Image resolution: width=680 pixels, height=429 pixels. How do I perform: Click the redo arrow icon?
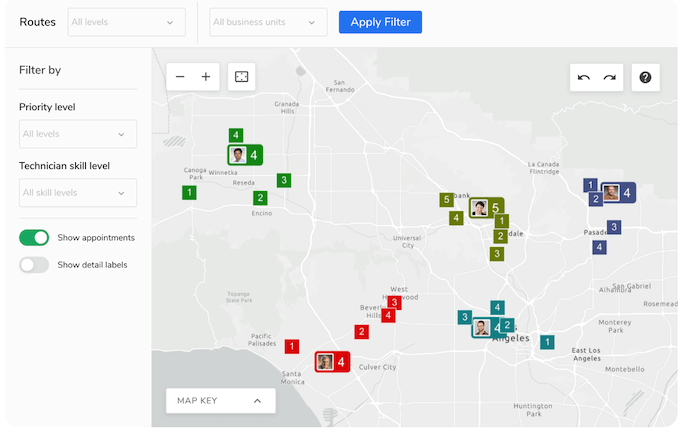[x=609, y=78]
